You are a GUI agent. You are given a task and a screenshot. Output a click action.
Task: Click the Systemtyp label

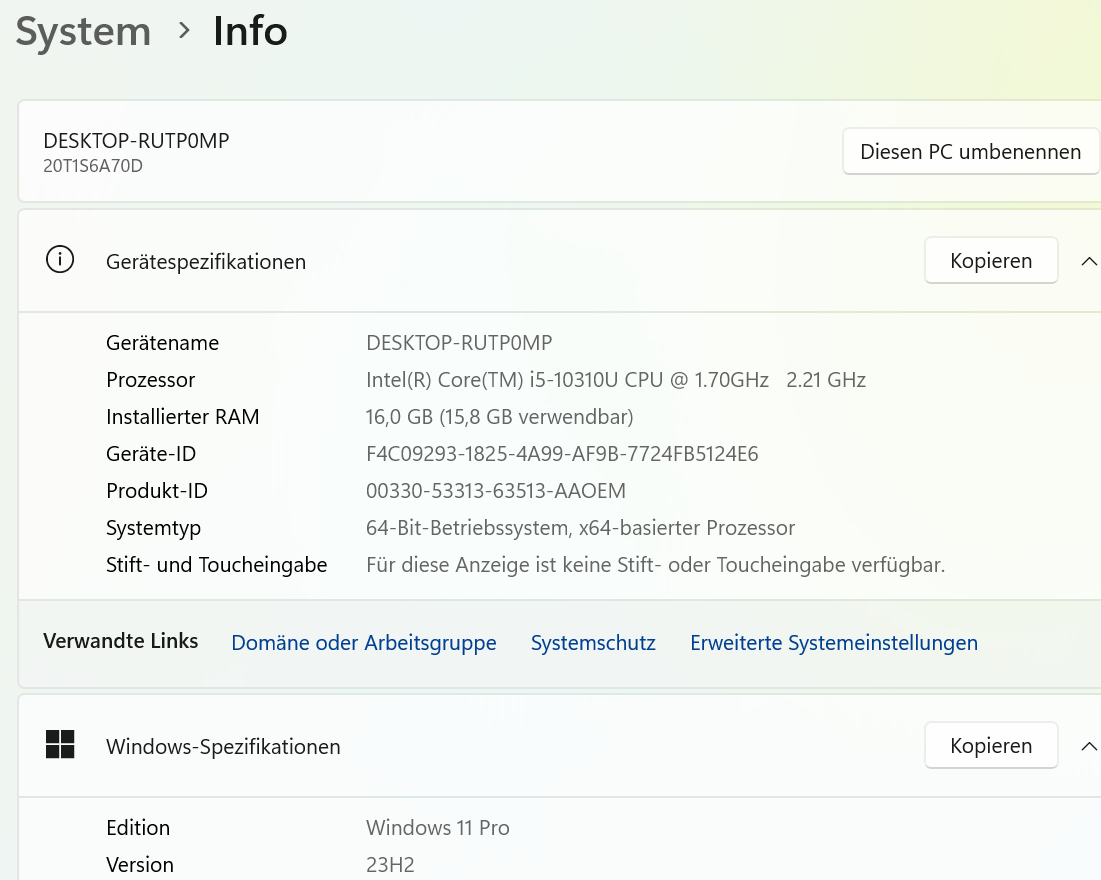[x=153, y=528]
